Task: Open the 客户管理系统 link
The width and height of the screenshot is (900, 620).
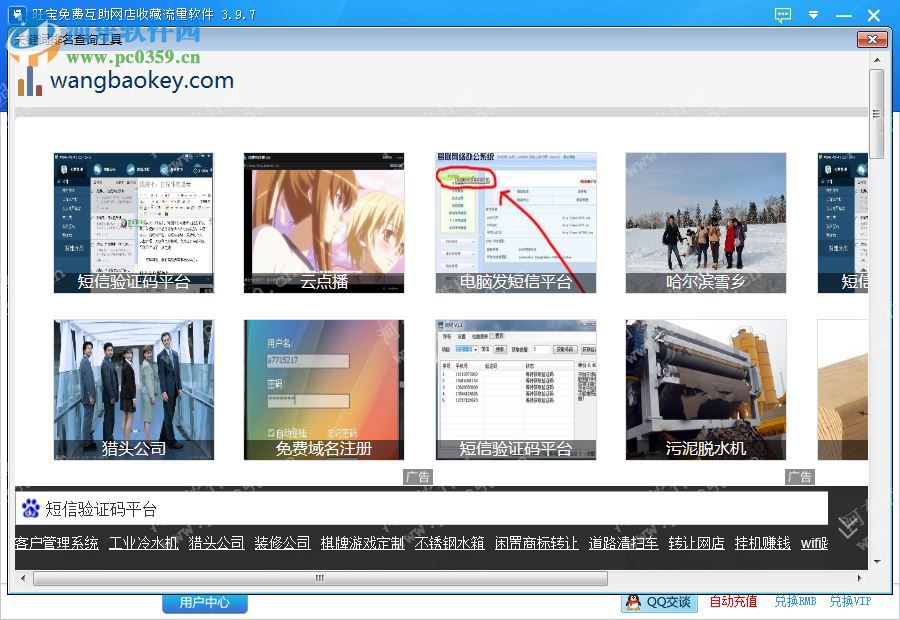Action: [57, 542]
